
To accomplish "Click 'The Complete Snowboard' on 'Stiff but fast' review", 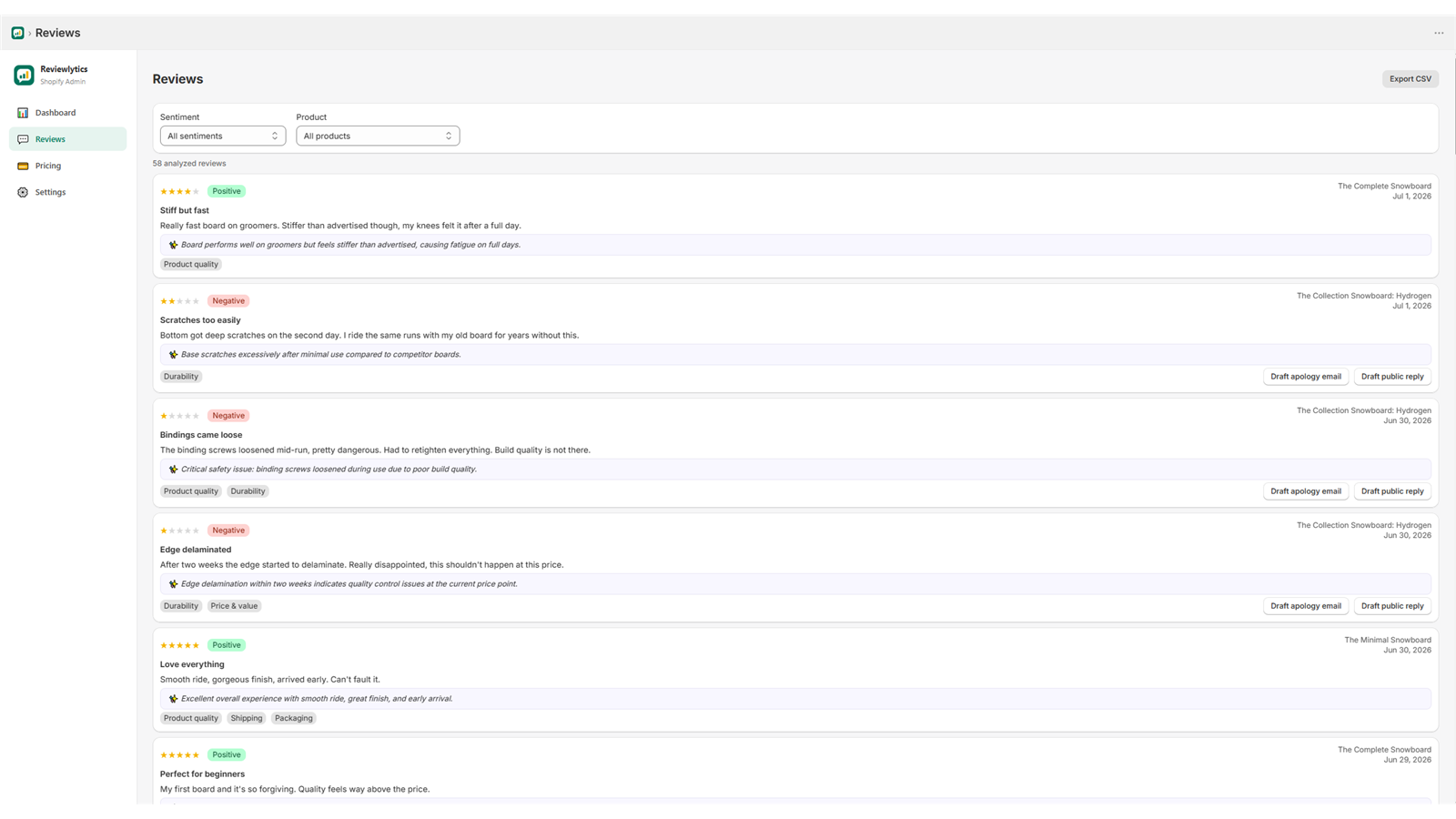I will pyautogui.click(x=1384, y=187).
